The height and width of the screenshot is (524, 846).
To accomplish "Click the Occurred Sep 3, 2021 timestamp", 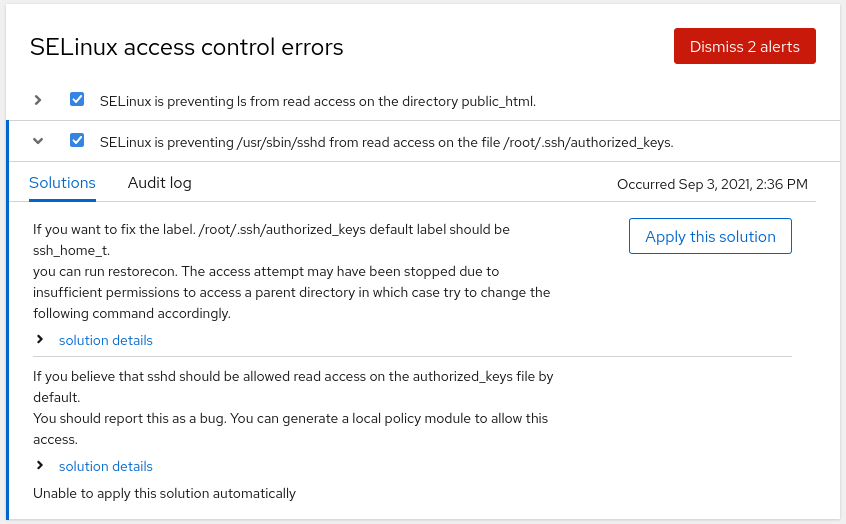I will point(712,184).
